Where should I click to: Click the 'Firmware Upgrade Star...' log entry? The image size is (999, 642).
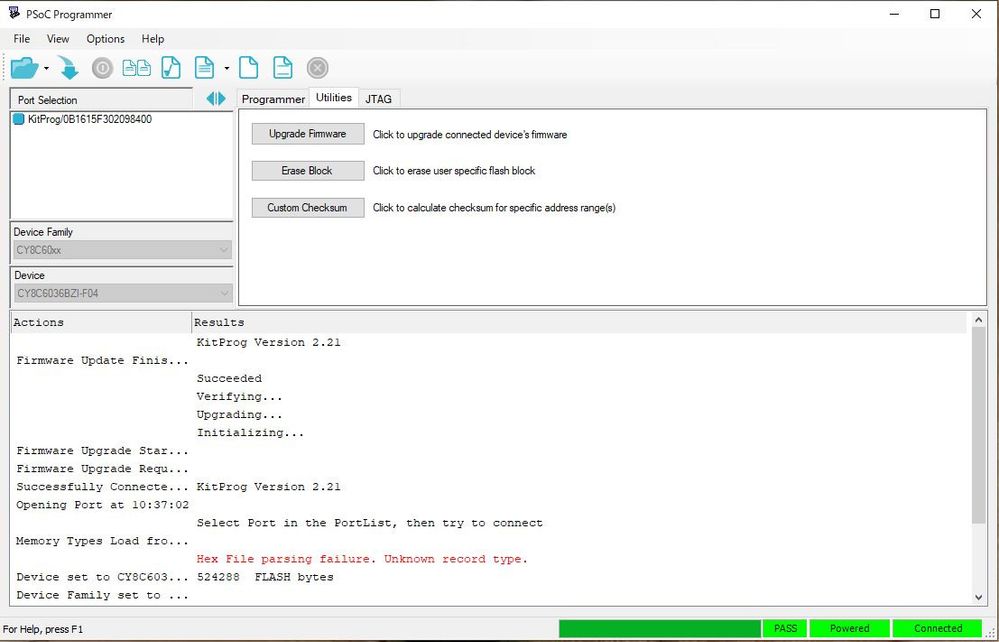pos(103,451)
